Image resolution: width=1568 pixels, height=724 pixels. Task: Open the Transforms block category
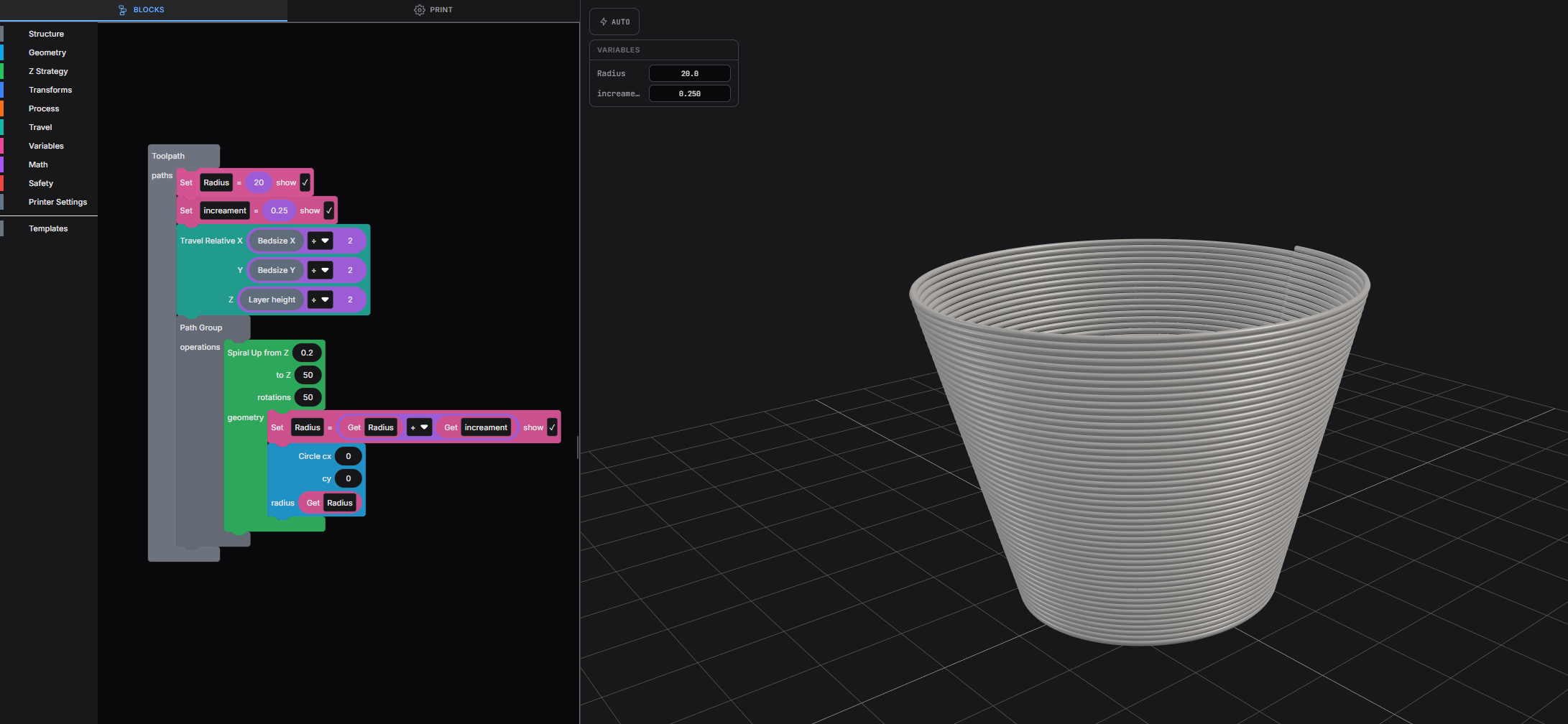[50, 90]
